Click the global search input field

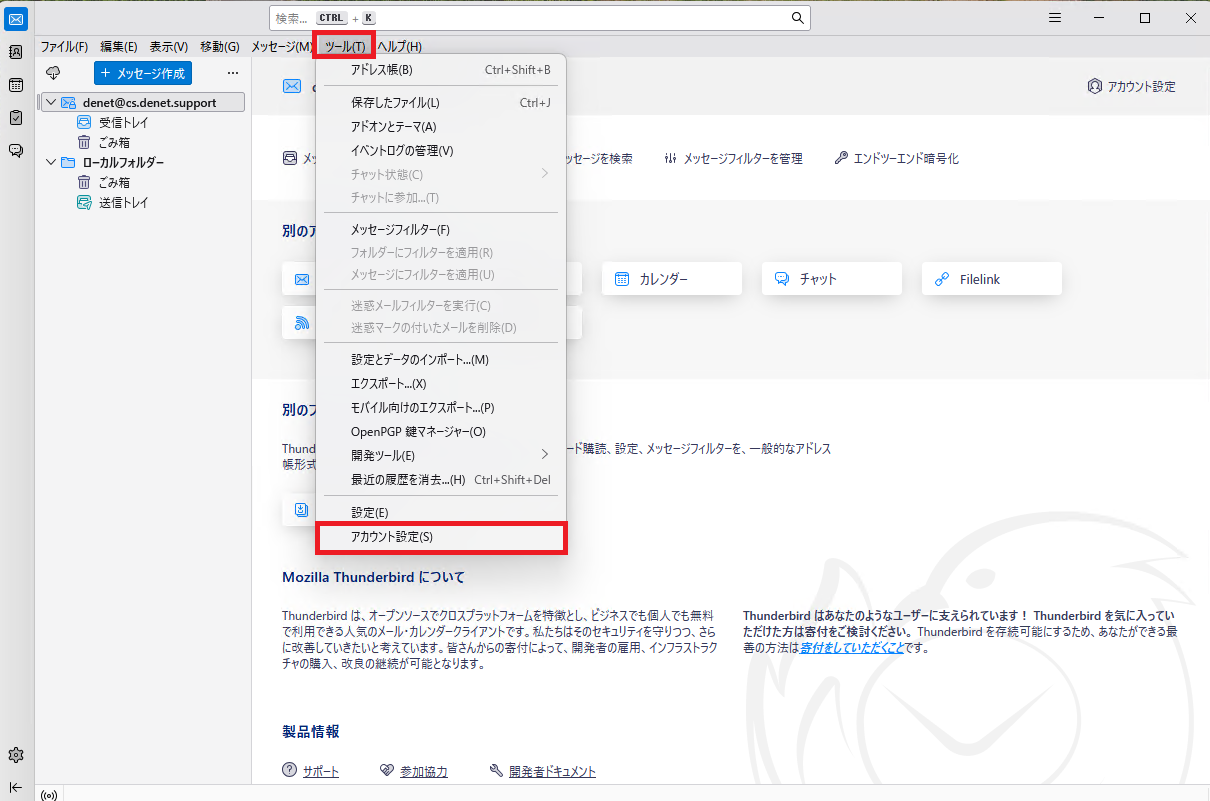[x=540, y=18]
